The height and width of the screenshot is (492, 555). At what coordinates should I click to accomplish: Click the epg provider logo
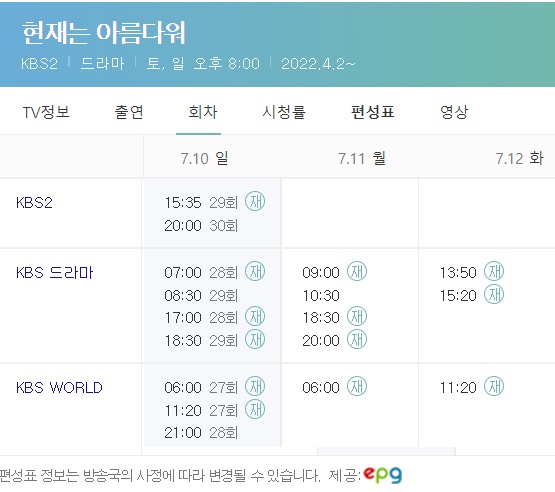point(383,474)
